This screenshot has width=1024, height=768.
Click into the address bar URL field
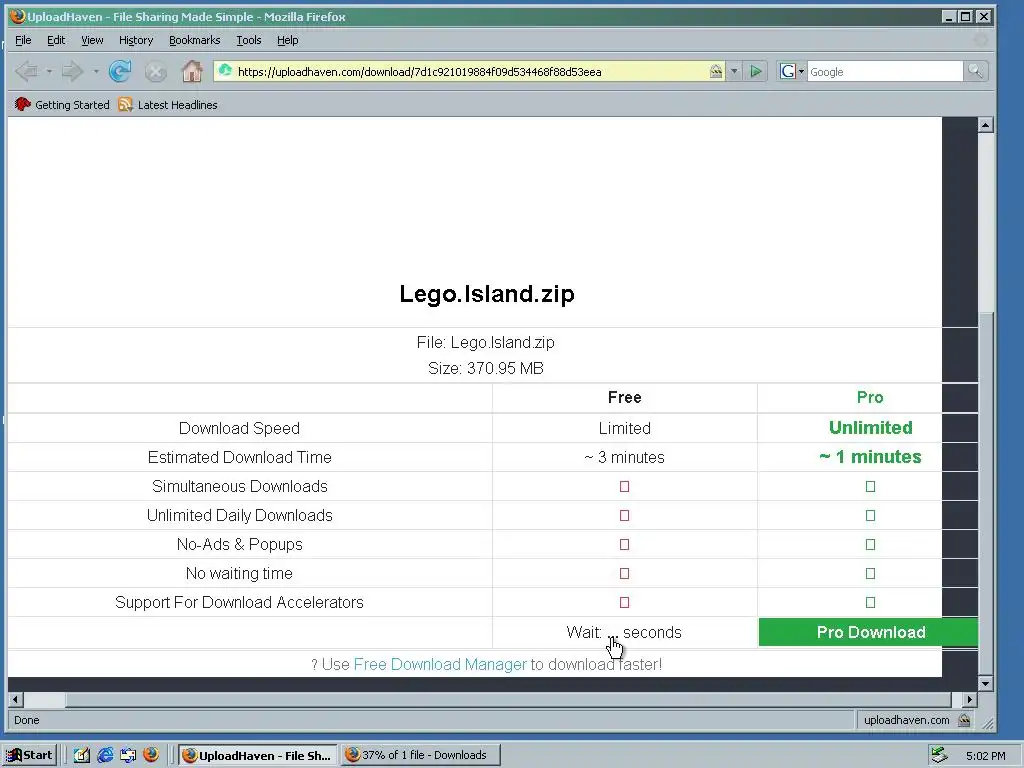(x=470, y=71)
